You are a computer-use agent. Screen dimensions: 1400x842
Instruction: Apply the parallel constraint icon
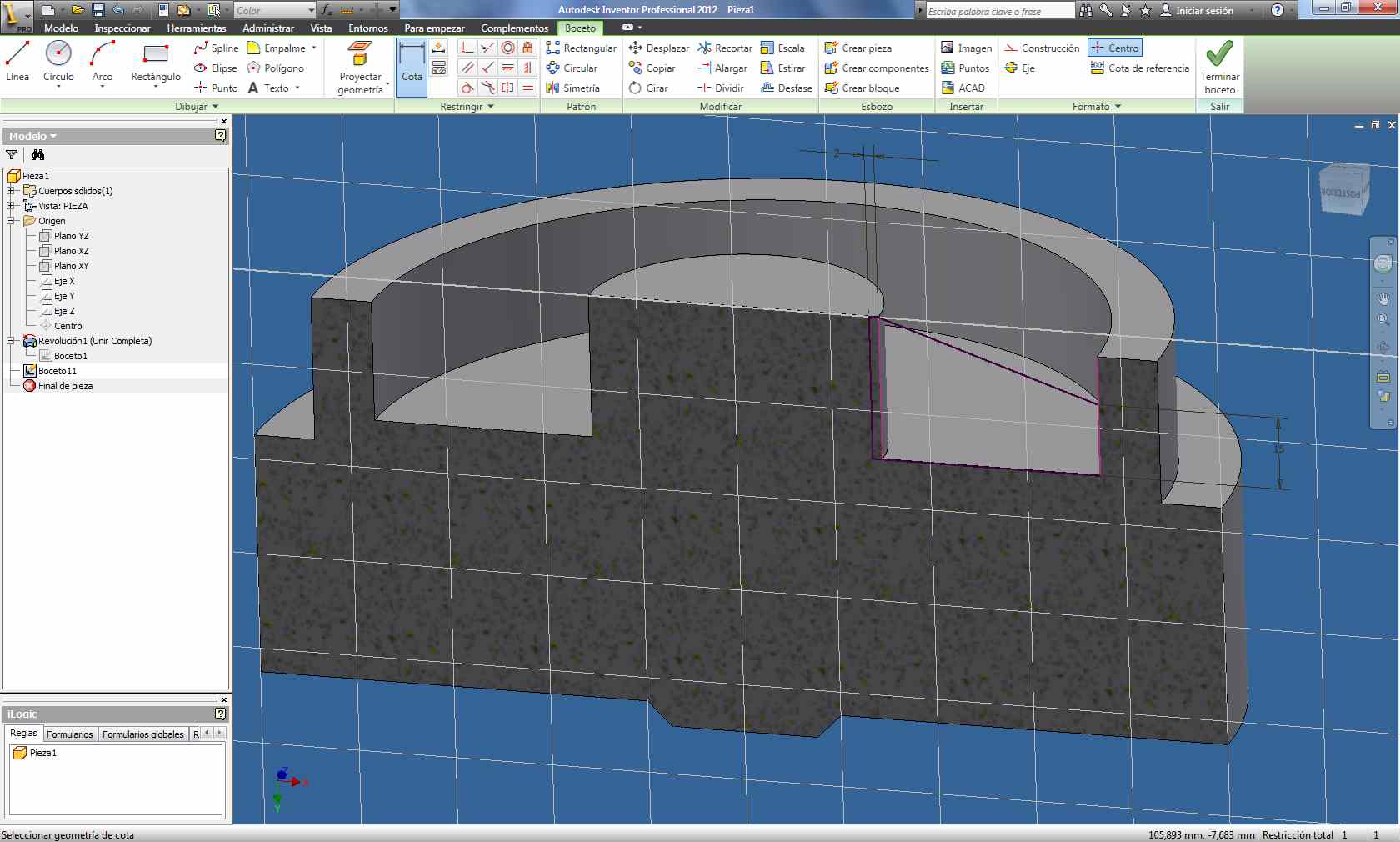click(467, 68)
